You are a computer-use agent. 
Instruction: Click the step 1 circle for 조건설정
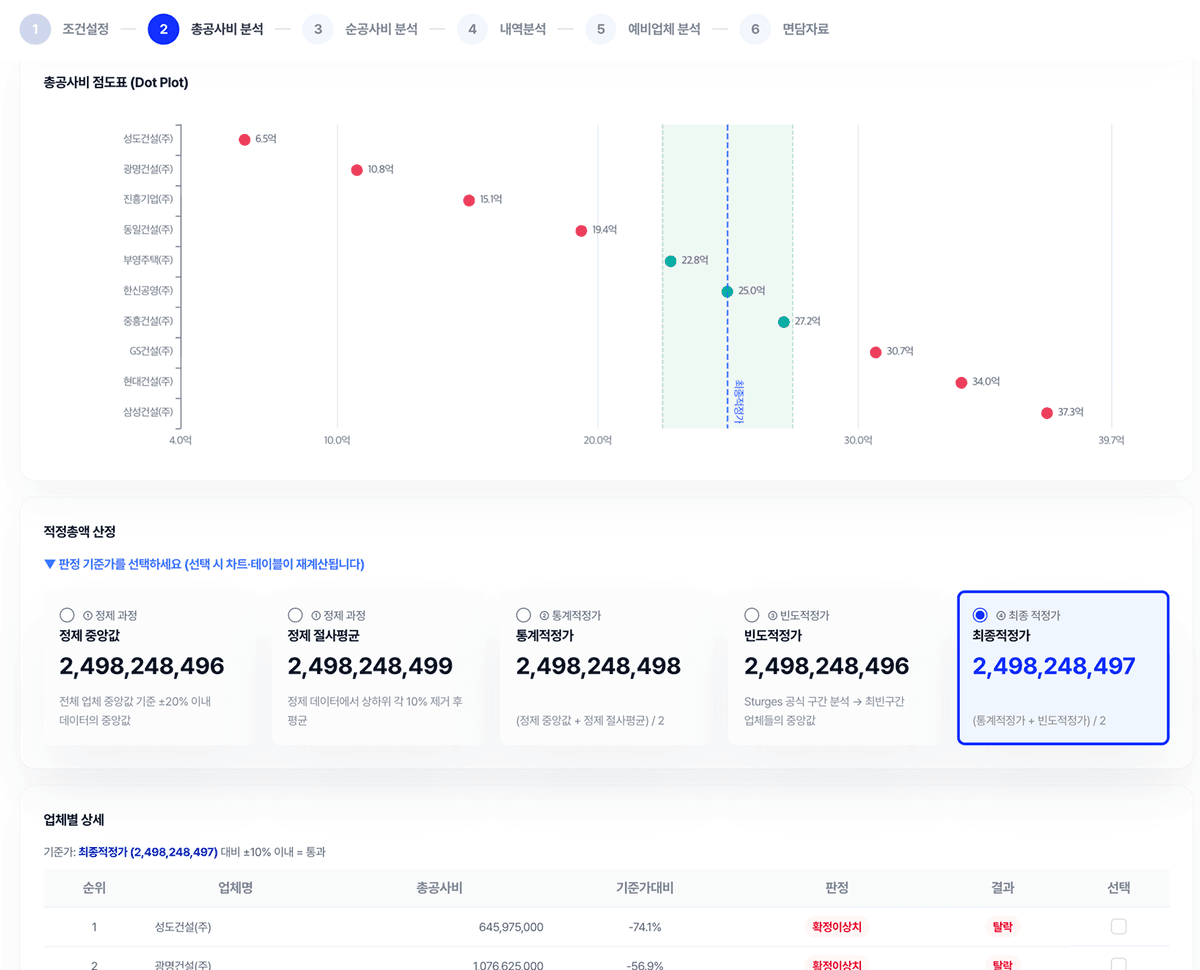pos(35,29)
